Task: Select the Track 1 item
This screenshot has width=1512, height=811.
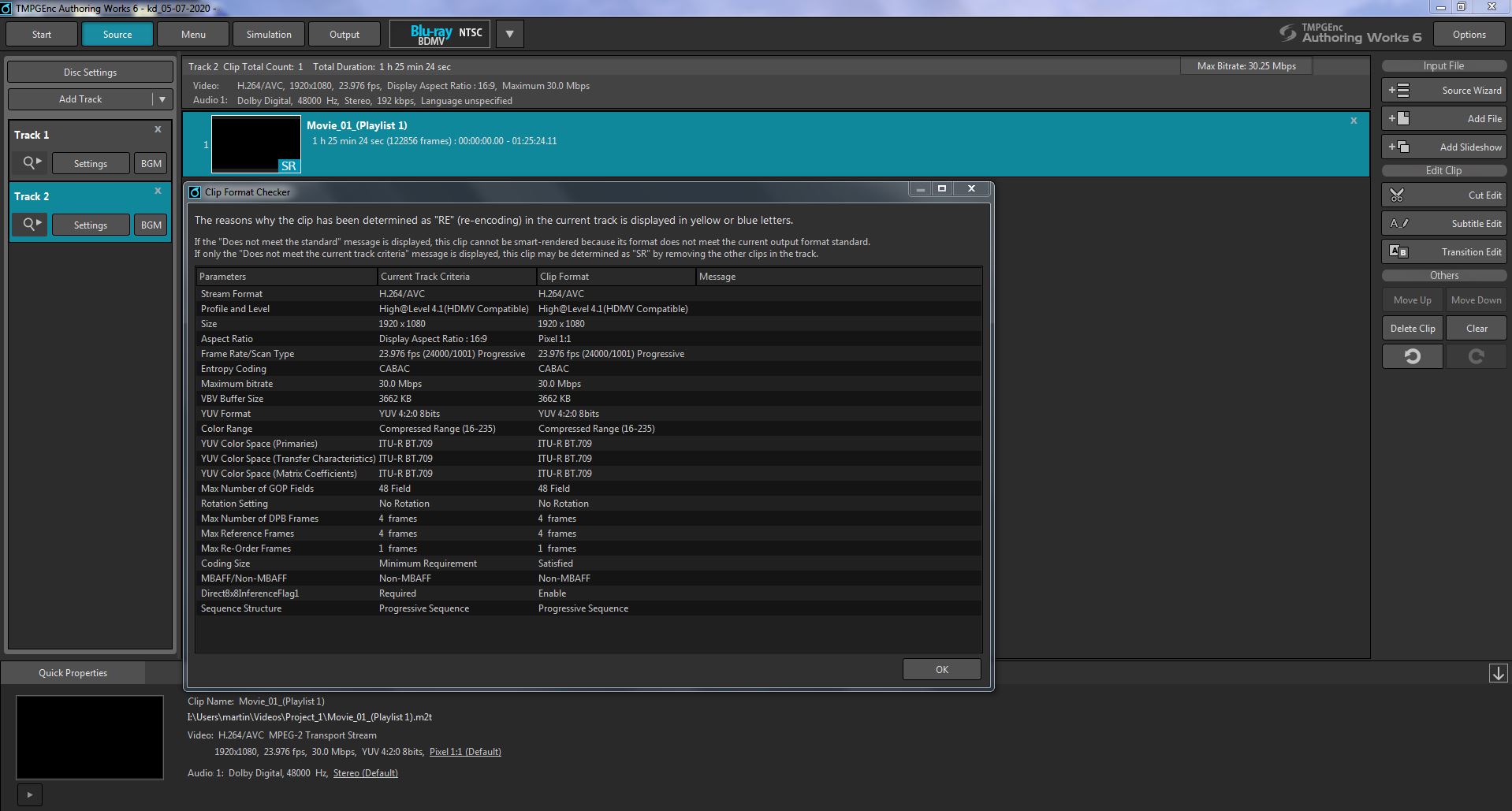Action: pos(90,150)
